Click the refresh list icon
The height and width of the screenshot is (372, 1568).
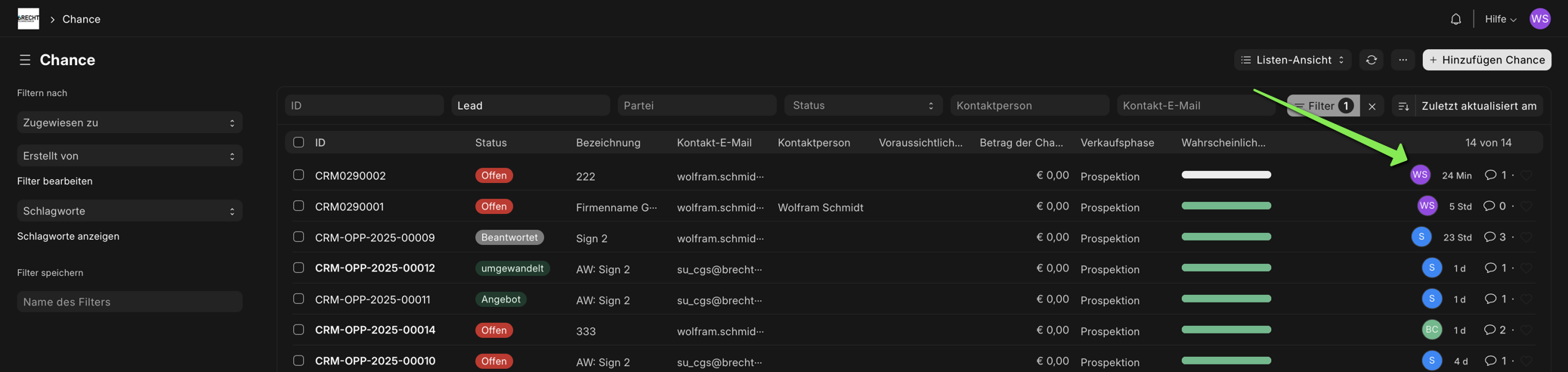point(1371,60)
